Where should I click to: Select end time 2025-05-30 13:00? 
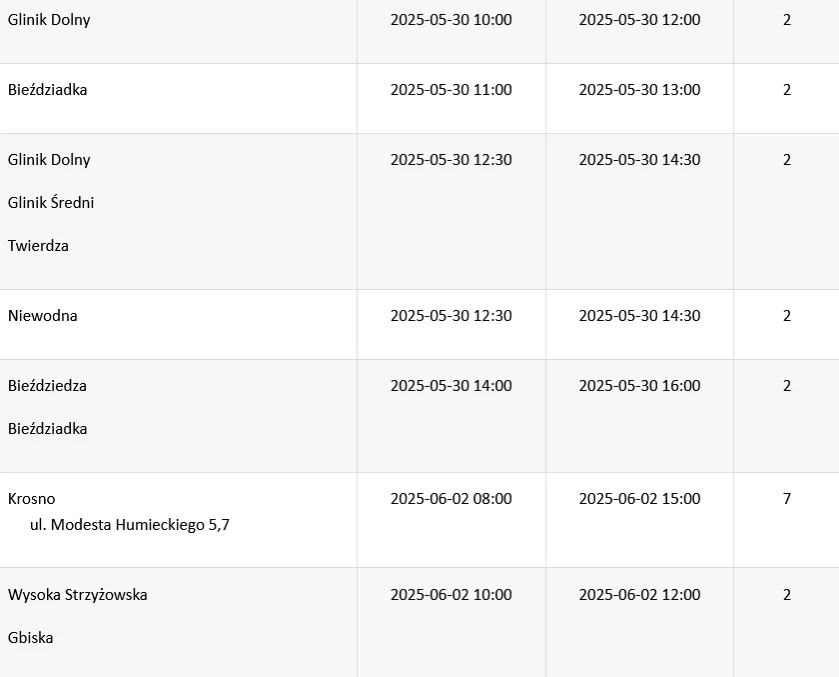coord(639,90)
